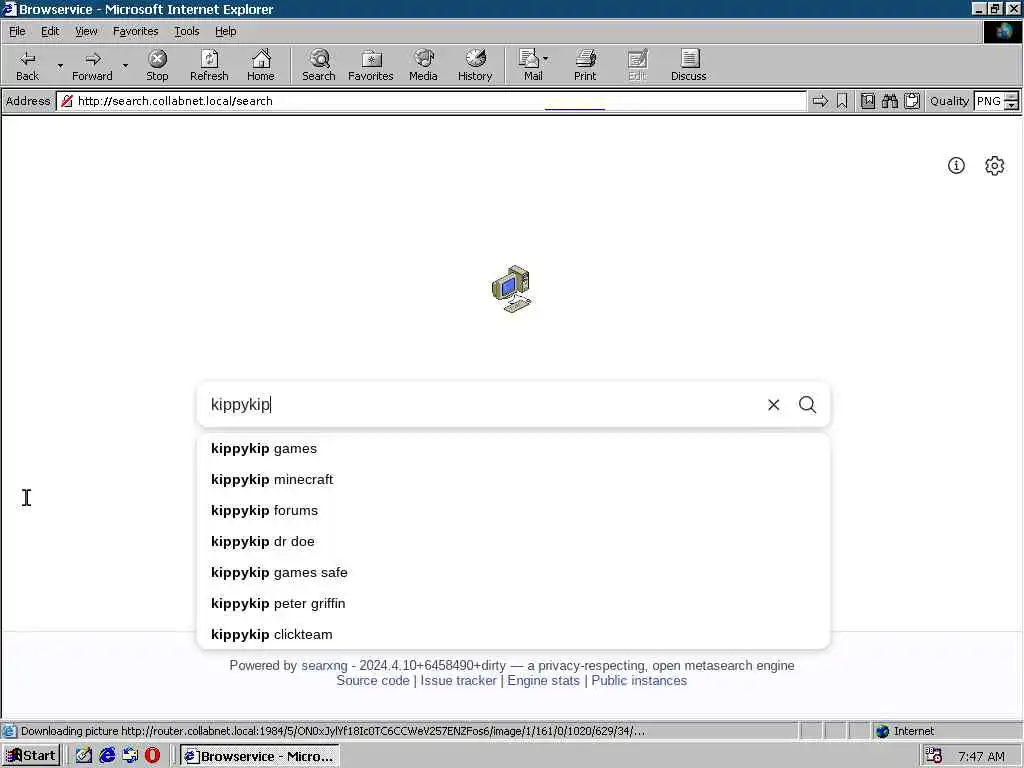Click the first quick launch notepad icon
The image size is (1024, 768).
84,756
